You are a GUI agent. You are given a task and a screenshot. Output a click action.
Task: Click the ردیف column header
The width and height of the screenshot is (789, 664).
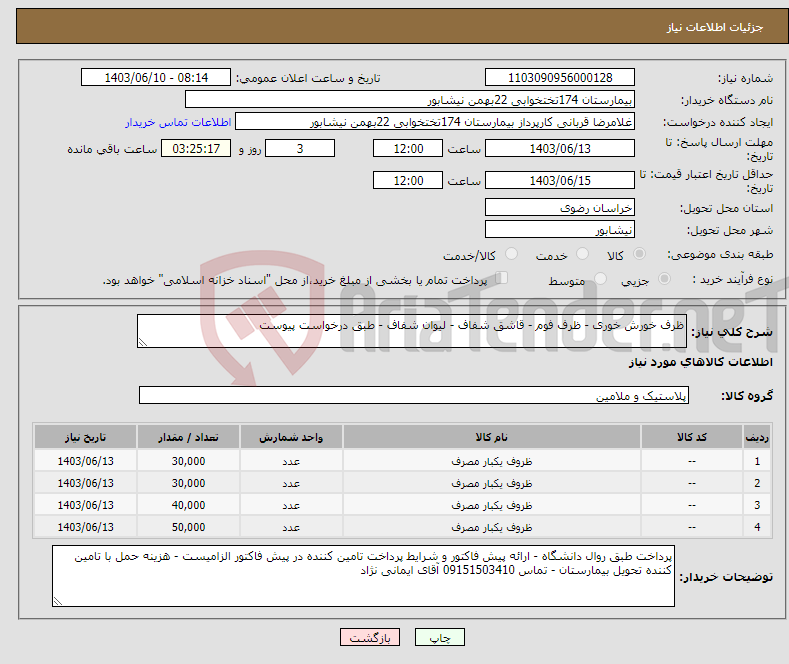[757, 437]
